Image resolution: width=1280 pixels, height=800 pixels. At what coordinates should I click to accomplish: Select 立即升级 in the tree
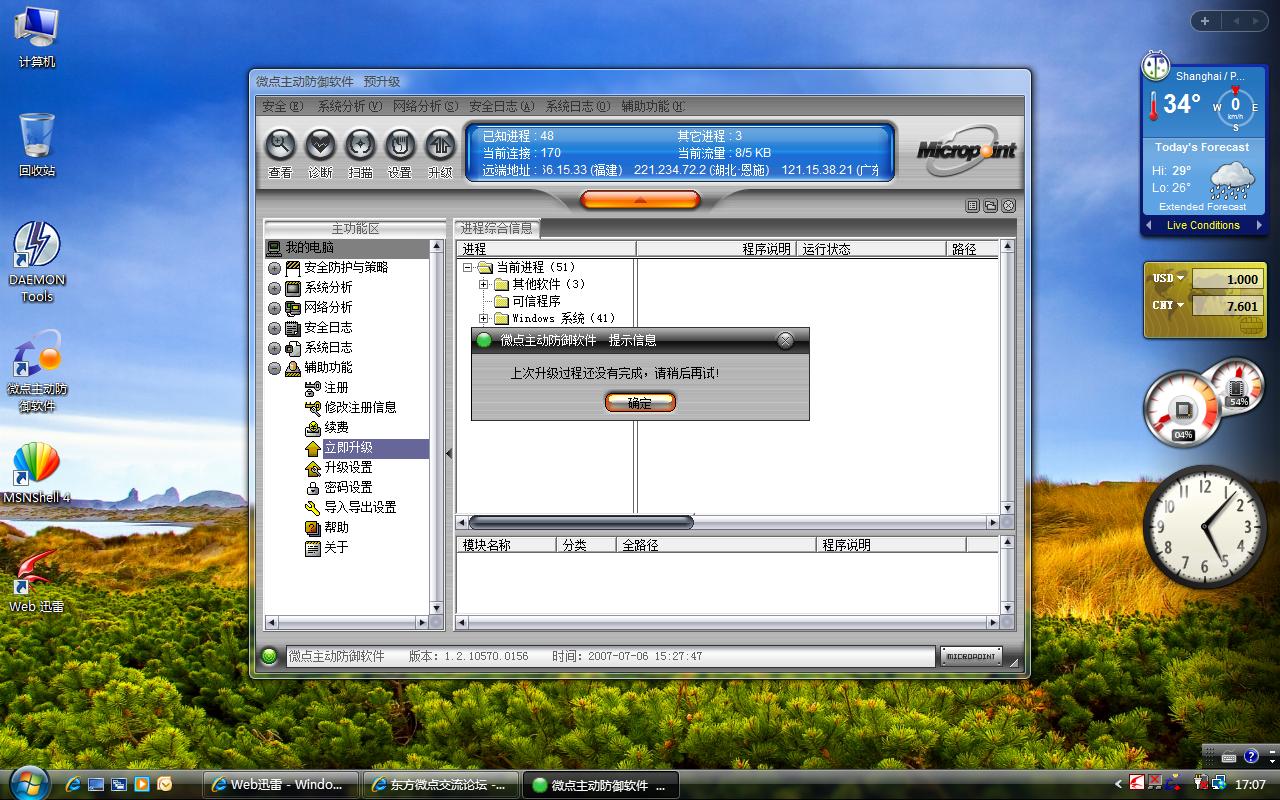[348, 448]
